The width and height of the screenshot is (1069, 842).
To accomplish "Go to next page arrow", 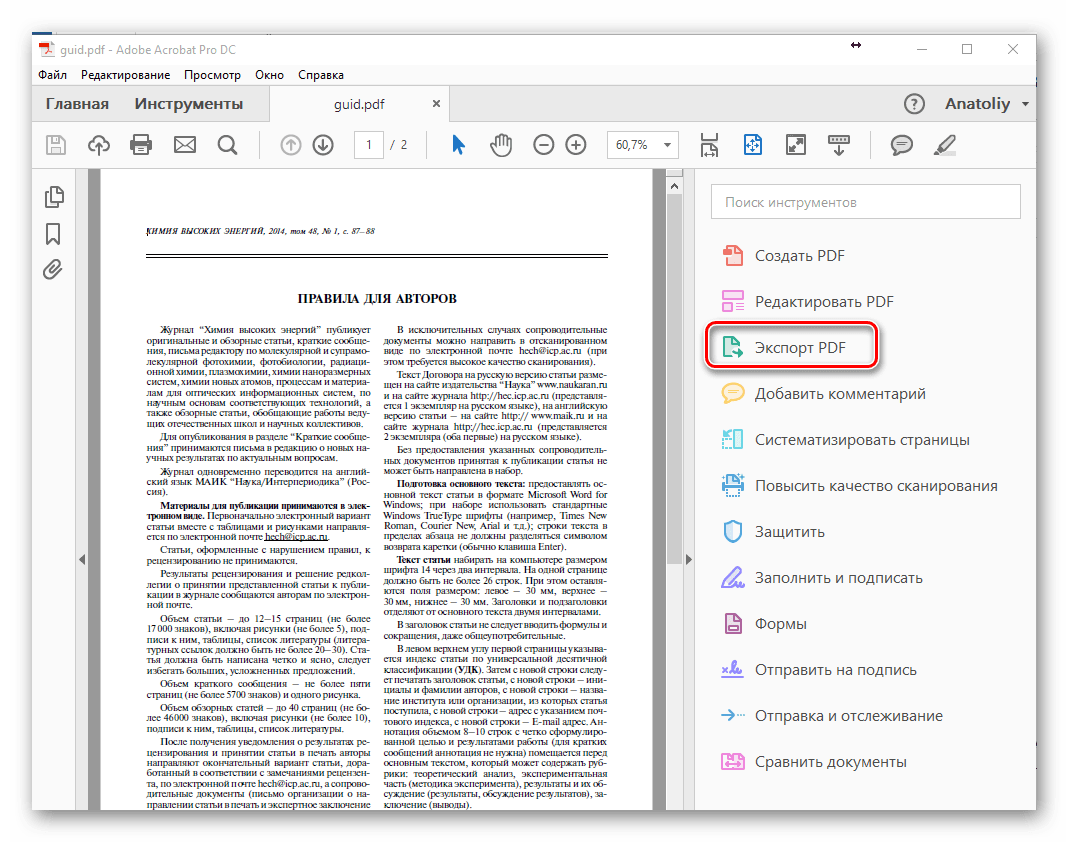I will pyautogui.click(x=323, y=145).
